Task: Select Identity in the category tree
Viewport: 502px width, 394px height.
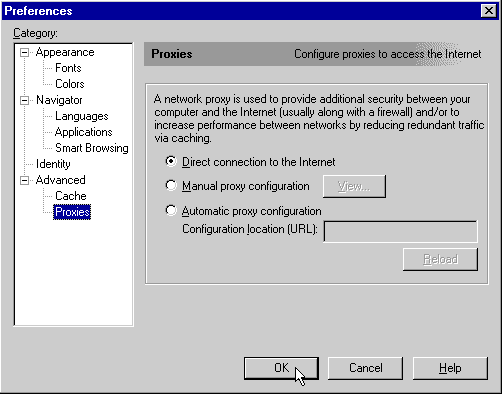Action: [x=53, y=164]
